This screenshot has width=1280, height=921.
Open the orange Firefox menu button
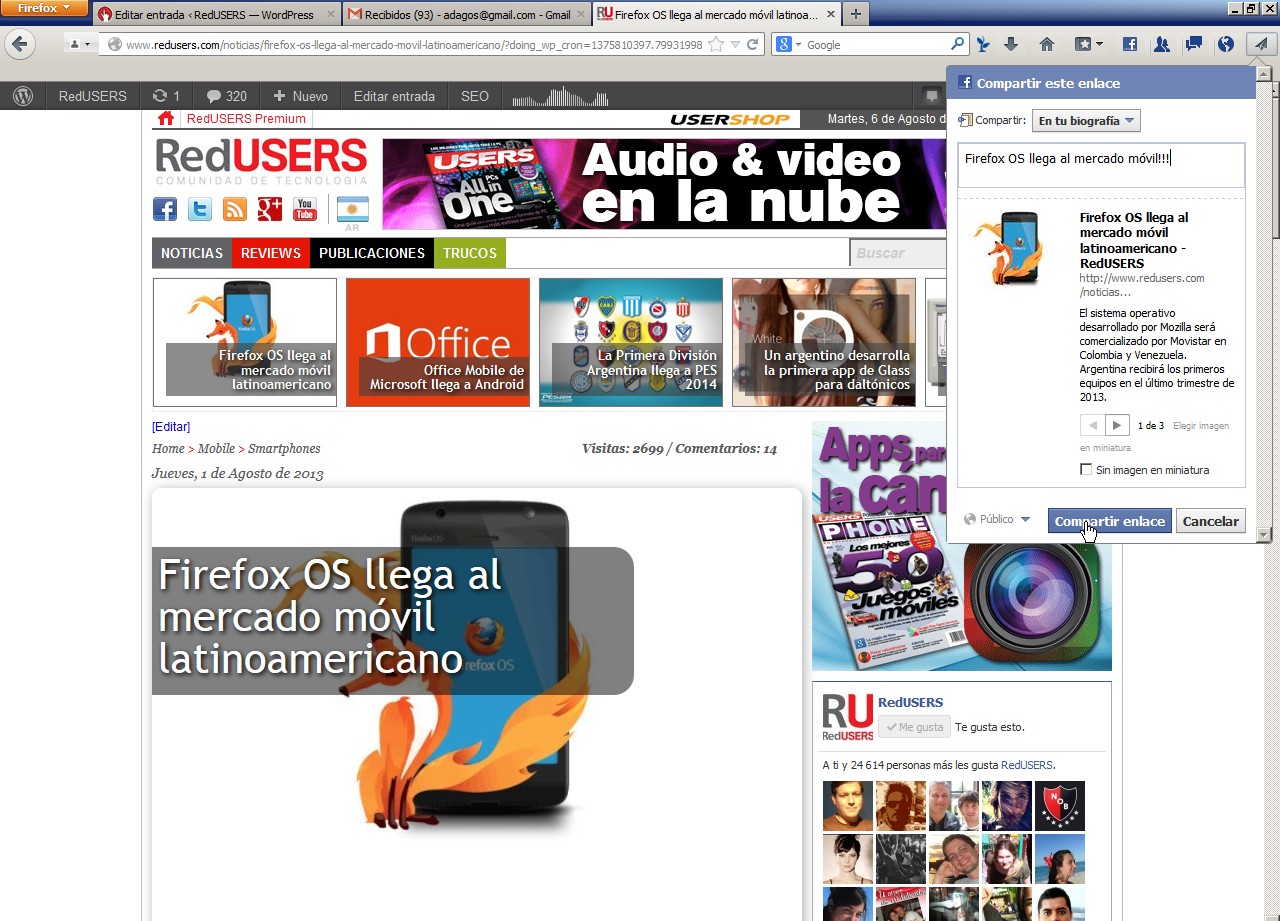pos(45,8)
